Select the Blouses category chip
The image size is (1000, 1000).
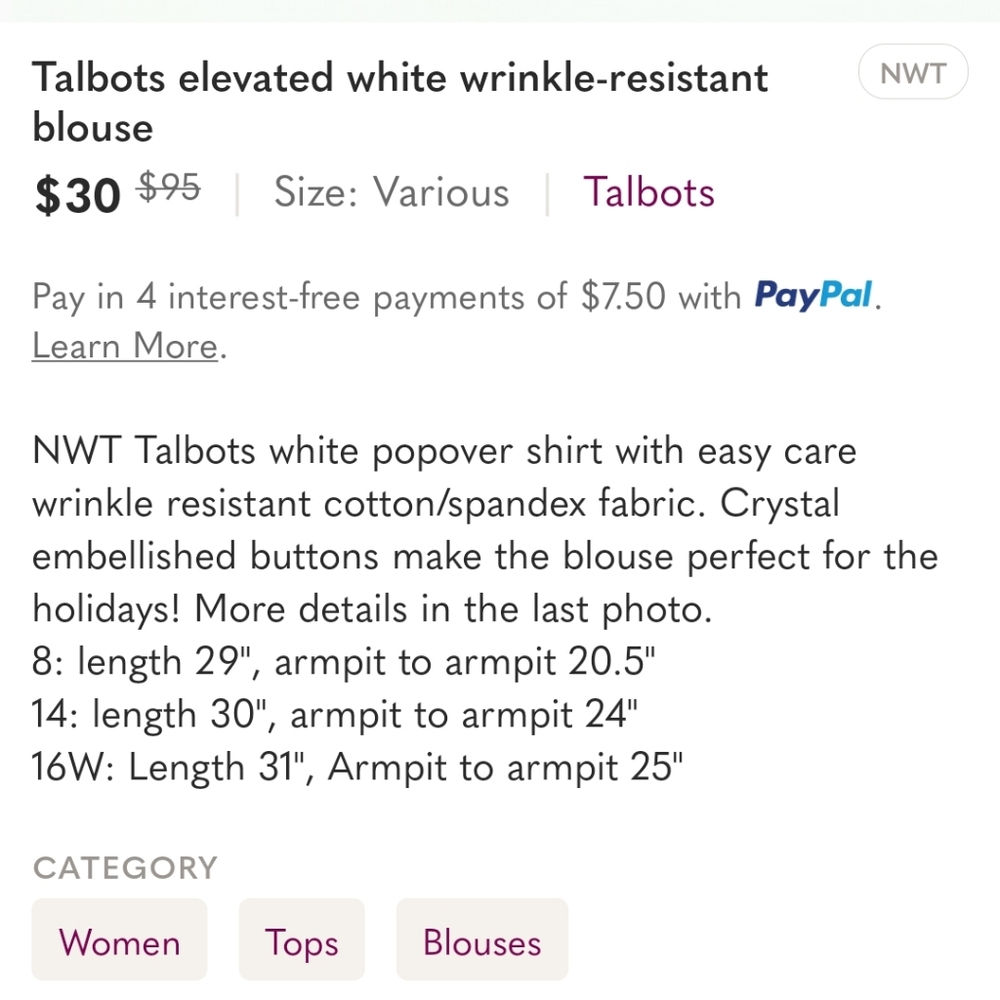pyautogui.click(x=482, y=940)
